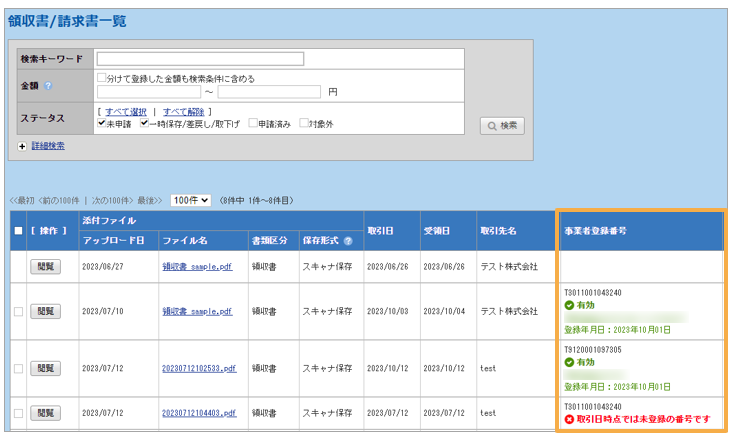Click green 有効 check icon for T9120001097305
This screenshot has width=732, height=436.
(x=569, y=362)
